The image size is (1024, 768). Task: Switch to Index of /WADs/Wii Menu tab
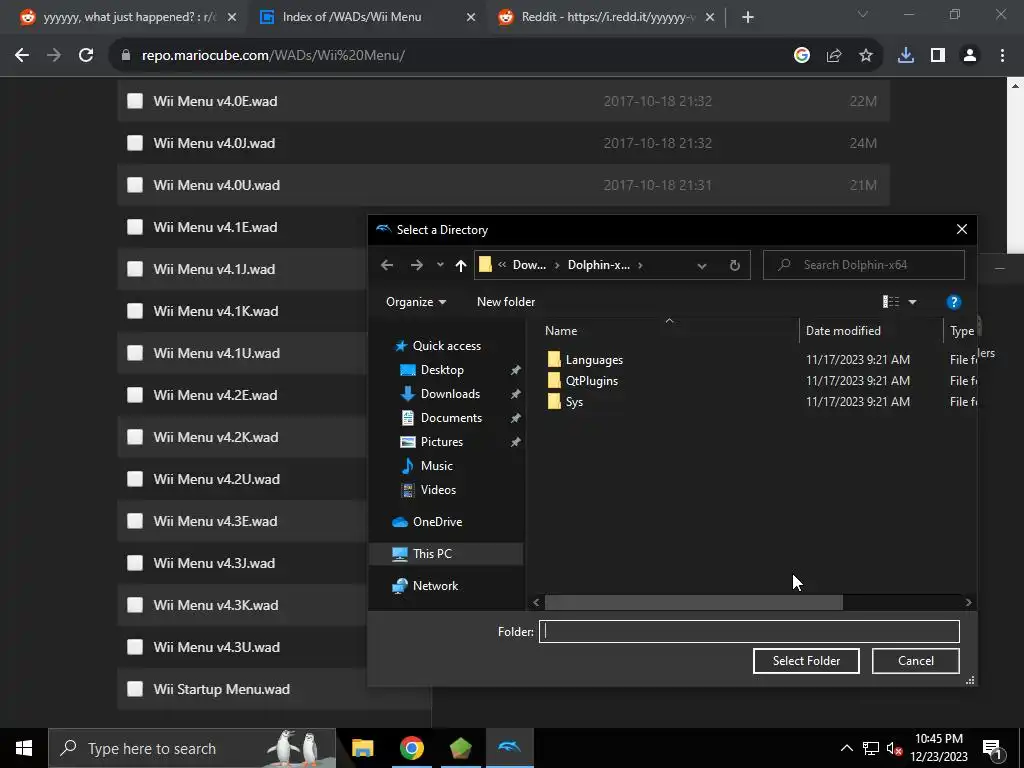(368, 17)
